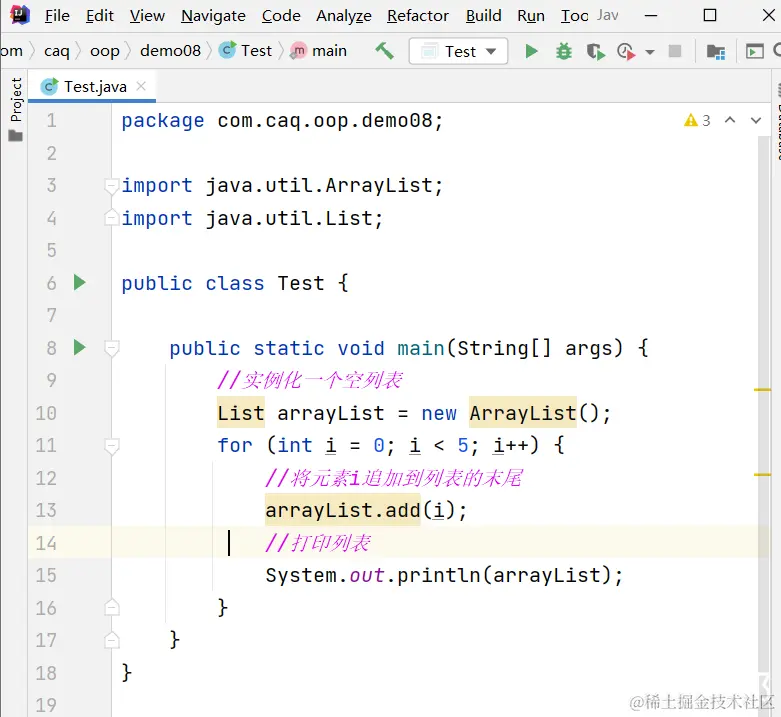
Task: Click the IntelliJ IDEA logo icon
Action: (20, 14)
